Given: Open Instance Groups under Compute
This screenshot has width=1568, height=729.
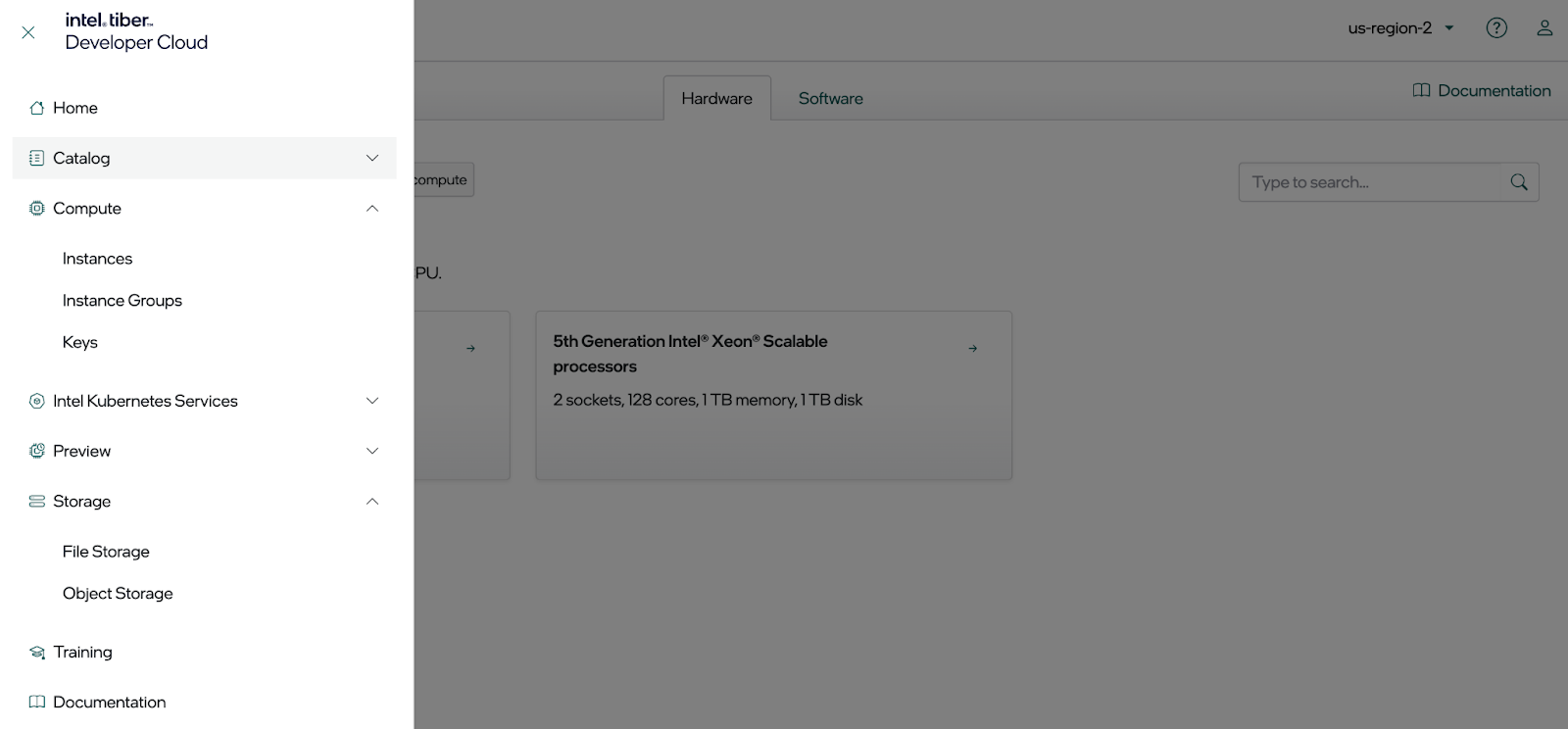Looking at the screenshot, I should pos(122,301).
